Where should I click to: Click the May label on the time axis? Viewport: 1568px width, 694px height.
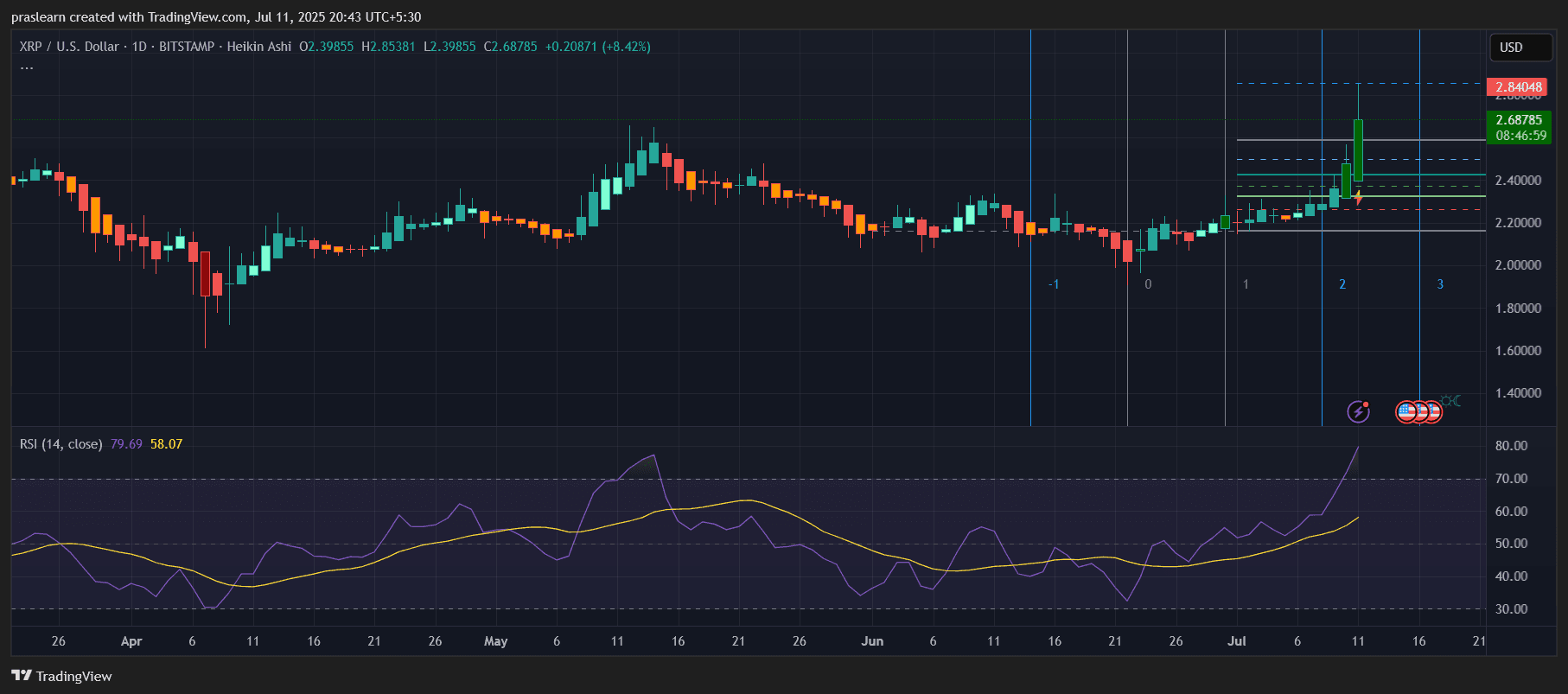(x=495, y=641)
